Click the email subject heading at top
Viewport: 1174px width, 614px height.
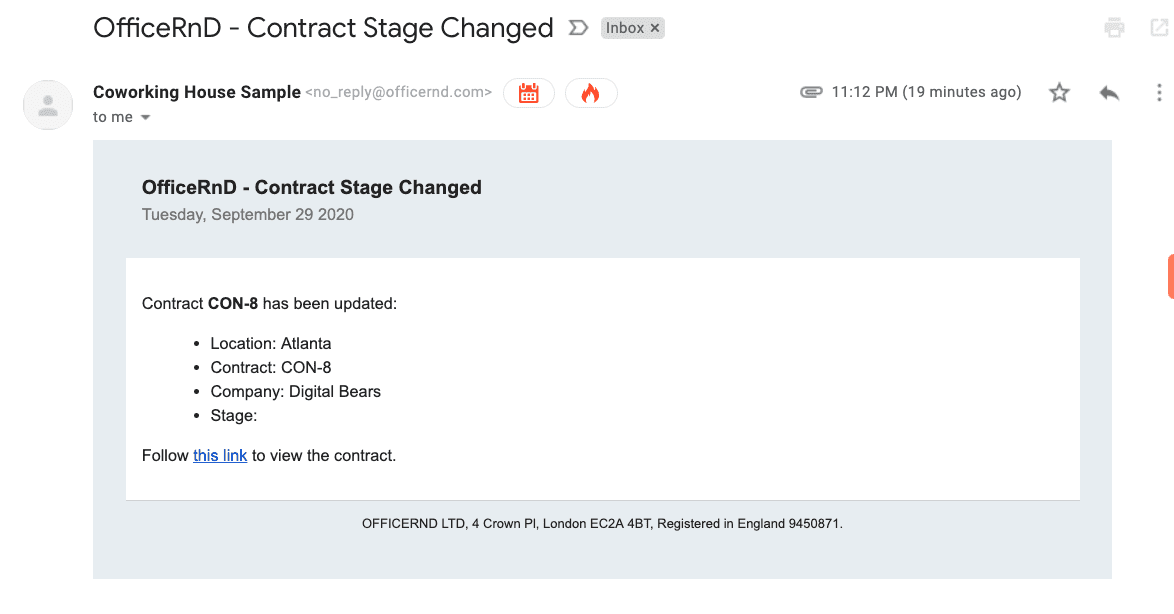pyautogui.click(x=323, y=28)
